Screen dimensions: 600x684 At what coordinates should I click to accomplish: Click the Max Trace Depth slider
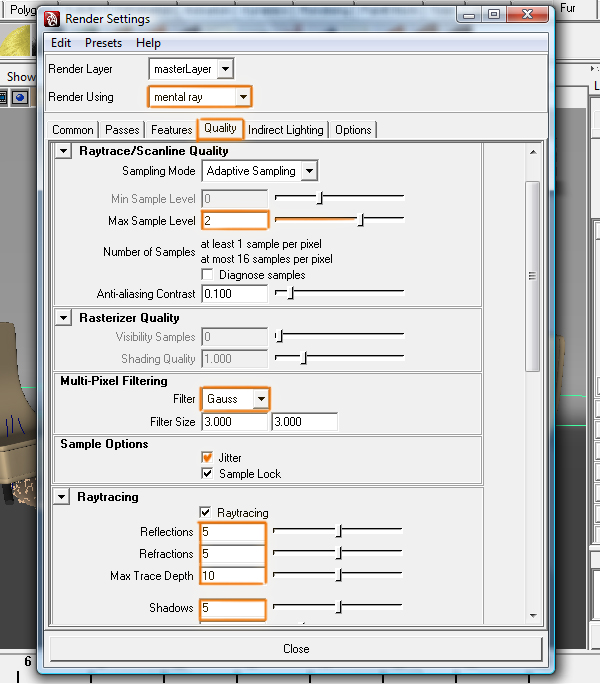click(337, 575)
